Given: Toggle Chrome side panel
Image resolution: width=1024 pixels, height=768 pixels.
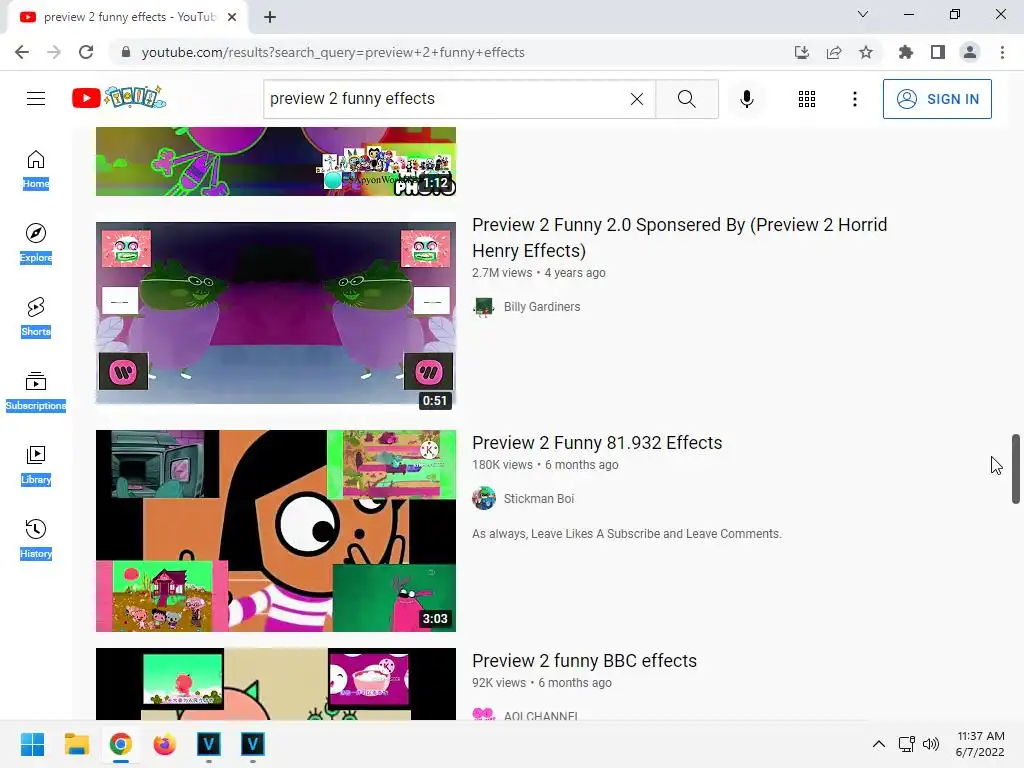Looking at the screenshot, I should point(938,52).
